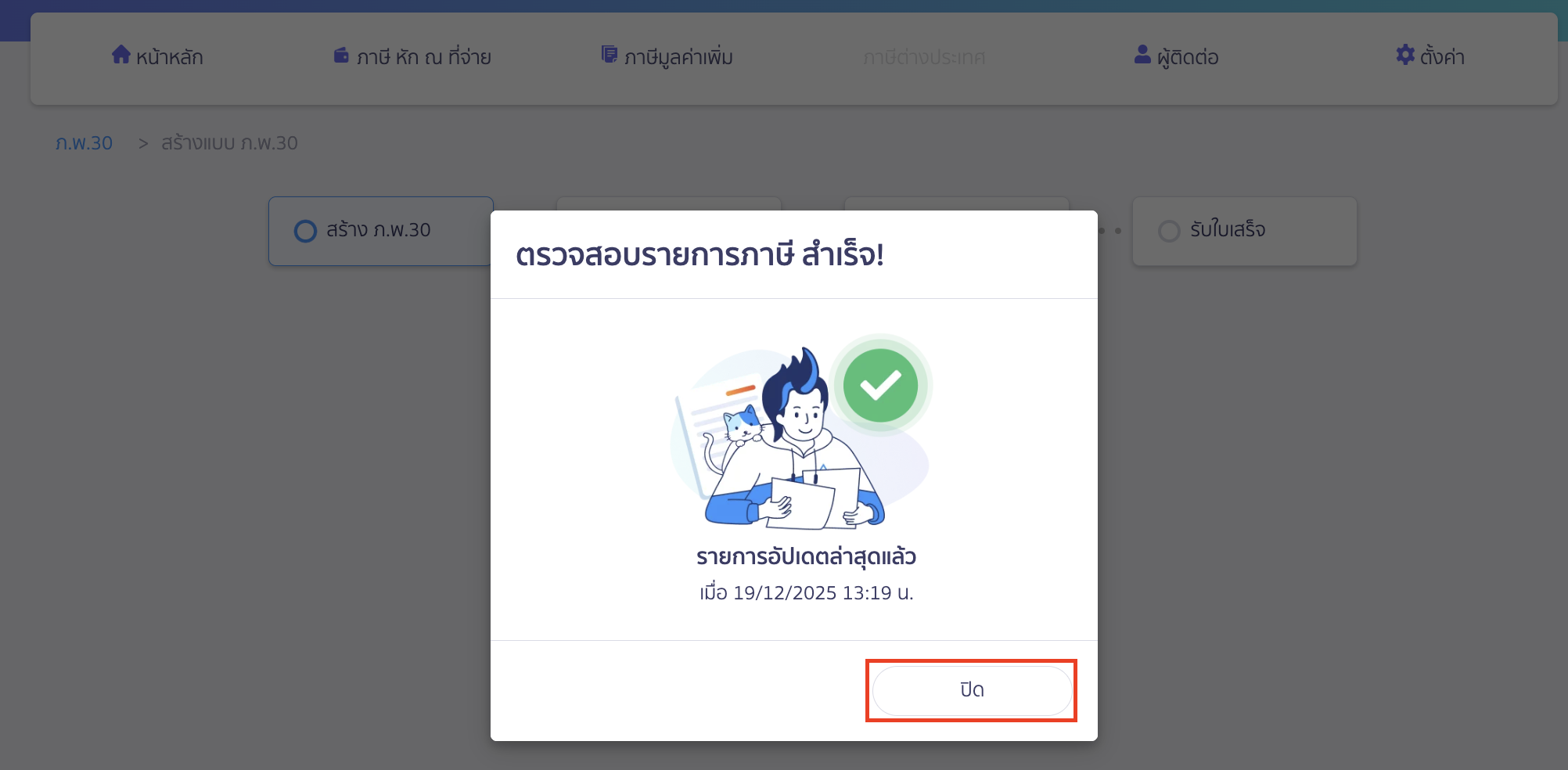Screen dimensions: 1568x770
Task: Click the circle indicator beside สร้าง ภ.พ.30
Action: coord(305,230)
